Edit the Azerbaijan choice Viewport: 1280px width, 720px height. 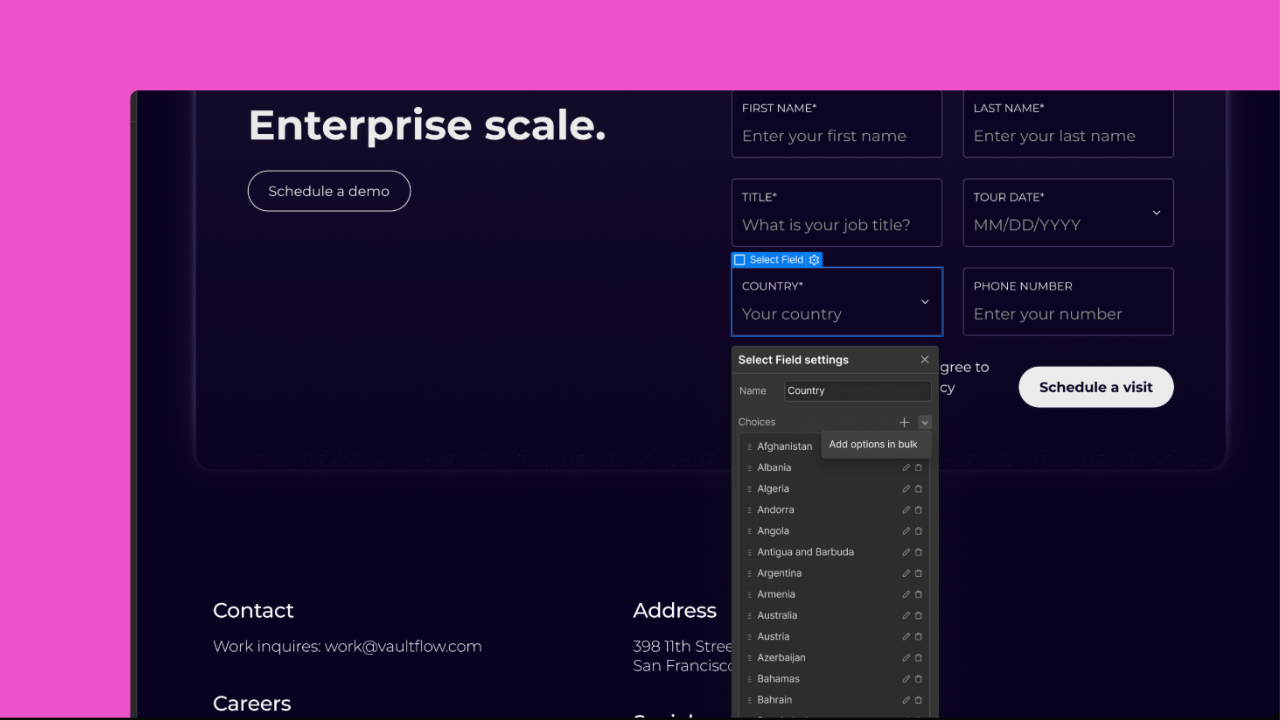point(906,658)
